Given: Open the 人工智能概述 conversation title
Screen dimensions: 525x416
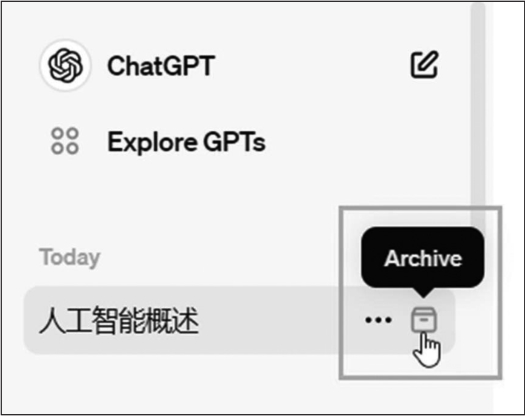Looking at the screenshot, I should [119, 320].
